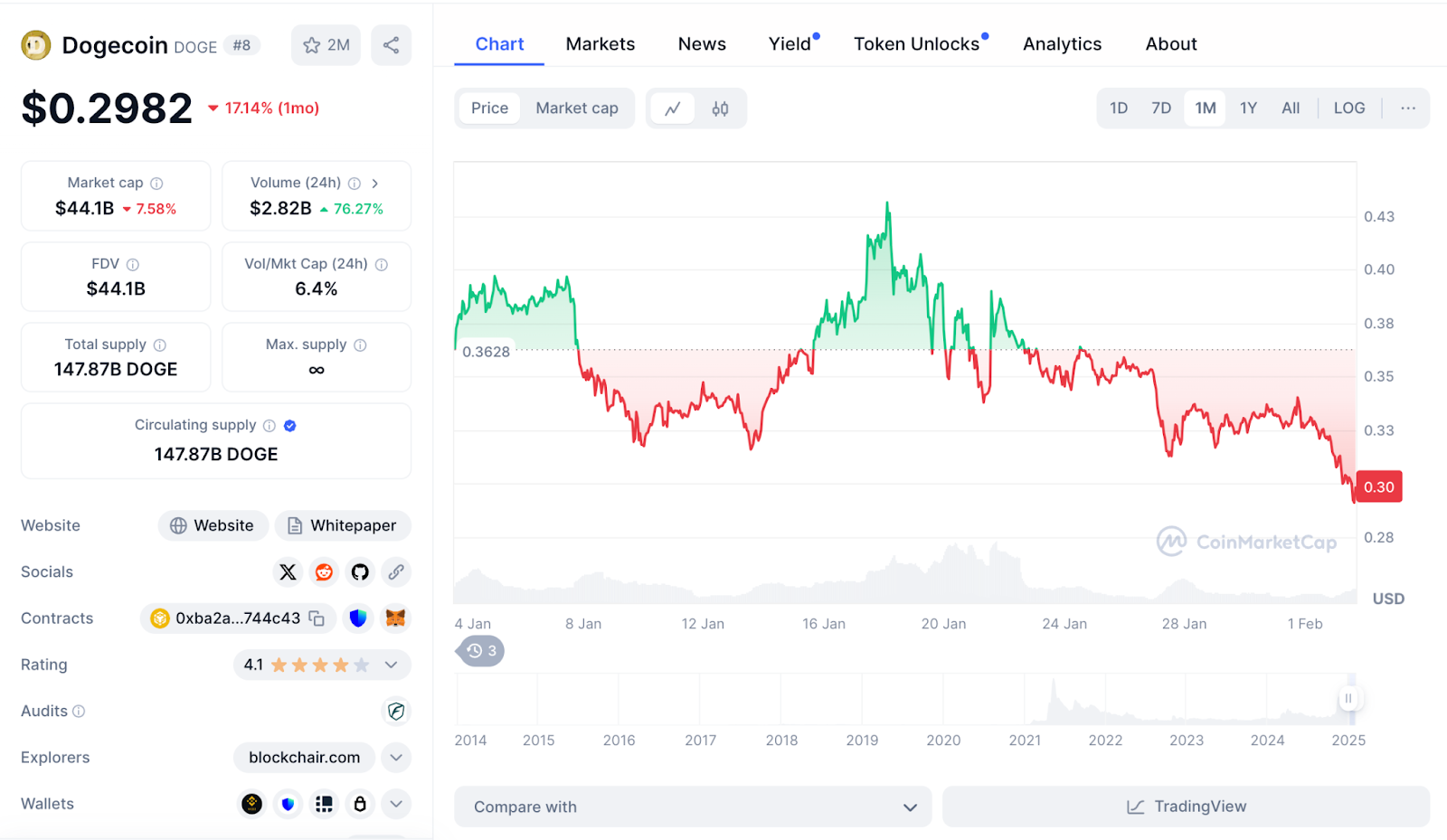
Task: Open chart more options ellipsis
Action: 1408,109
